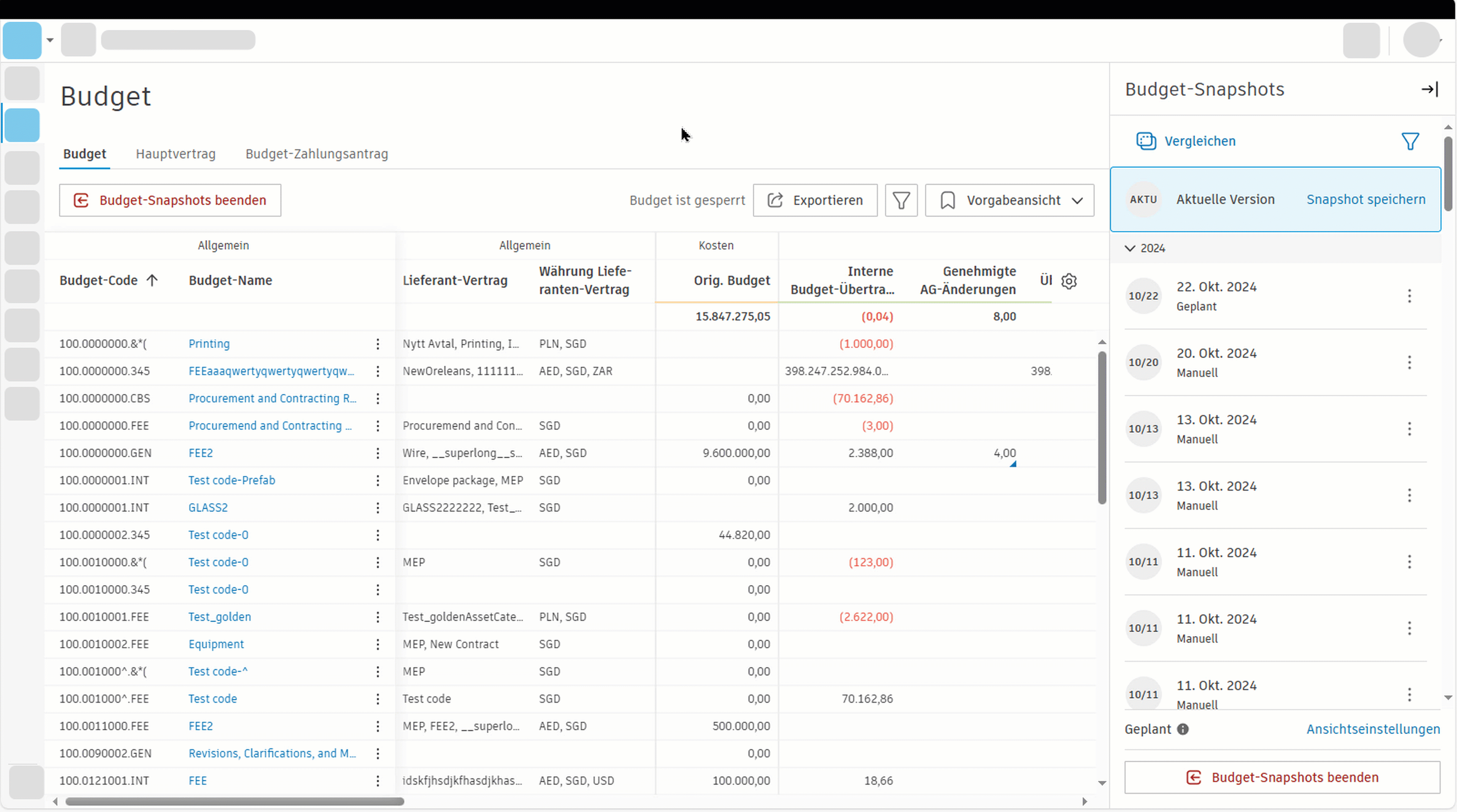Sort by Budget-Code ascending arrow
Screen dimensions: 1457x812
pyautogui.click(x=151, y=281)
